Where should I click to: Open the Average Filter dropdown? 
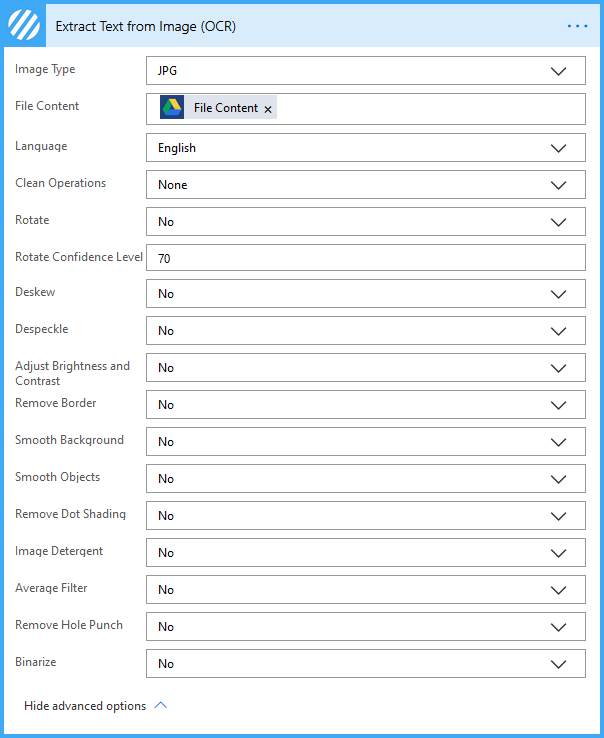point(366,589)
